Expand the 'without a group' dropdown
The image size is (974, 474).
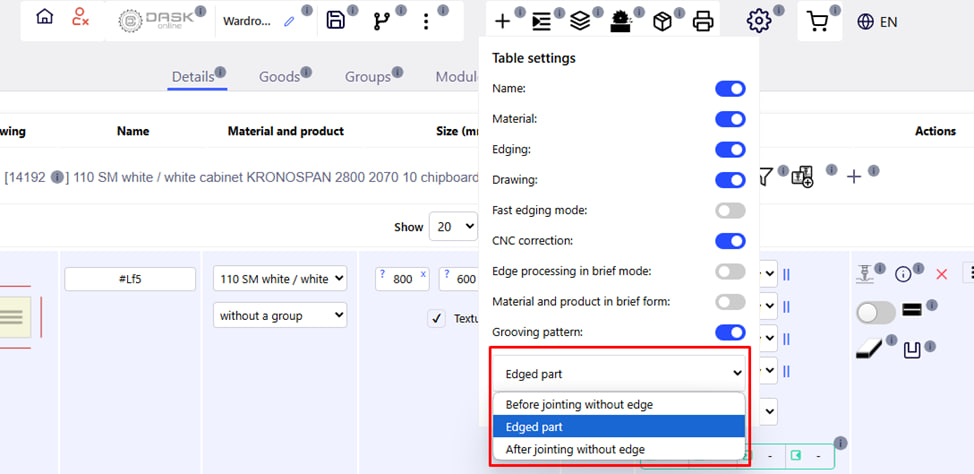click(x=280, y=315)
